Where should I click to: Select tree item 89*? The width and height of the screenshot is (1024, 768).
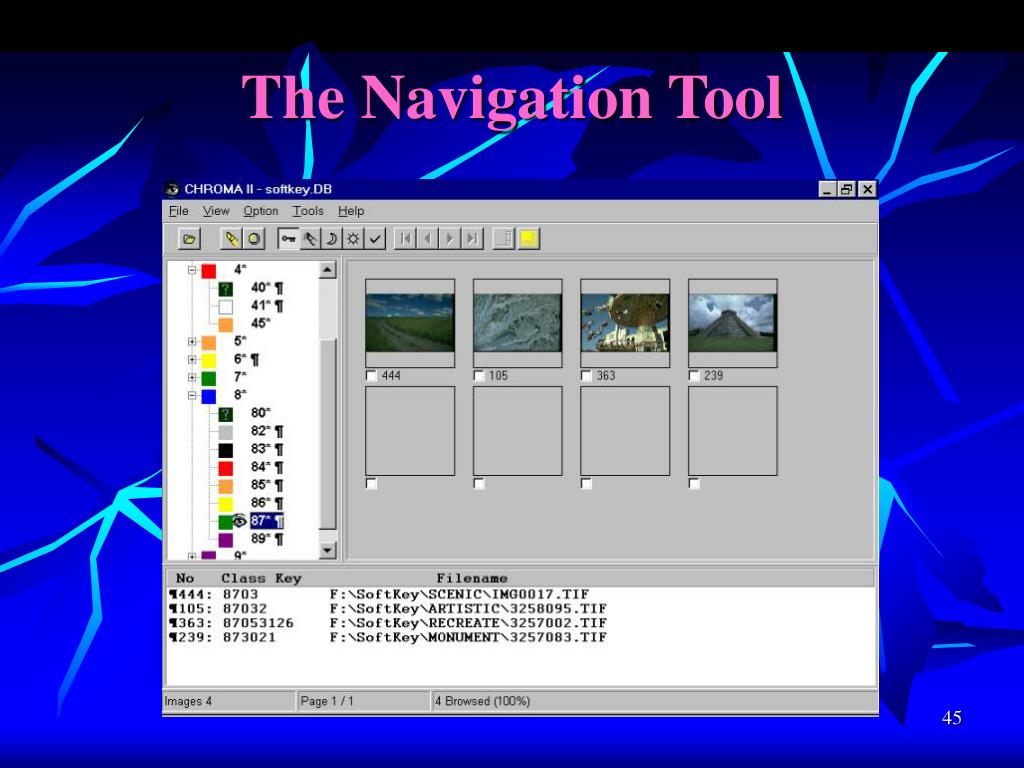point(267,539)
